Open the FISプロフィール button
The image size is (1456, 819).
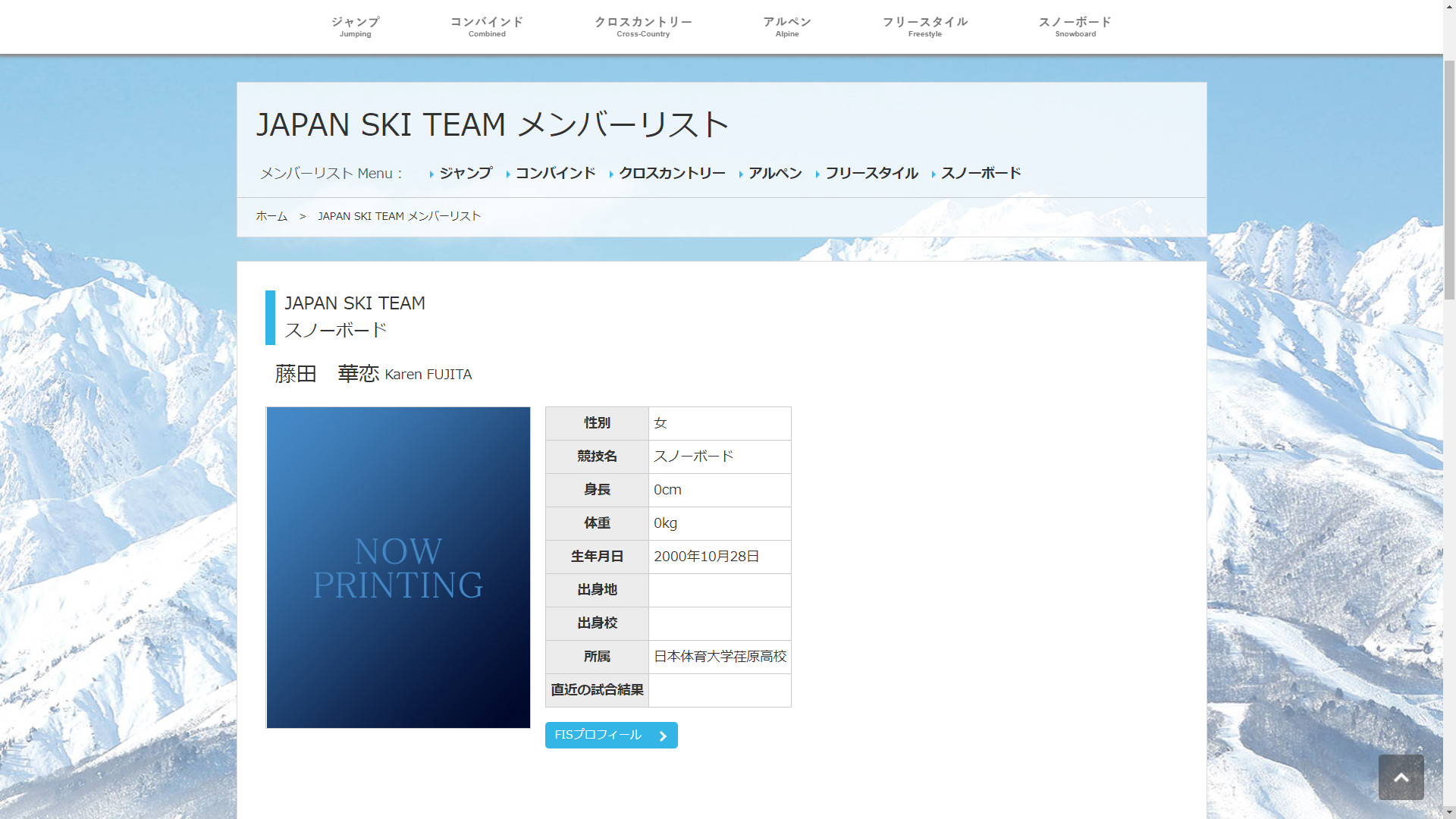599,735
